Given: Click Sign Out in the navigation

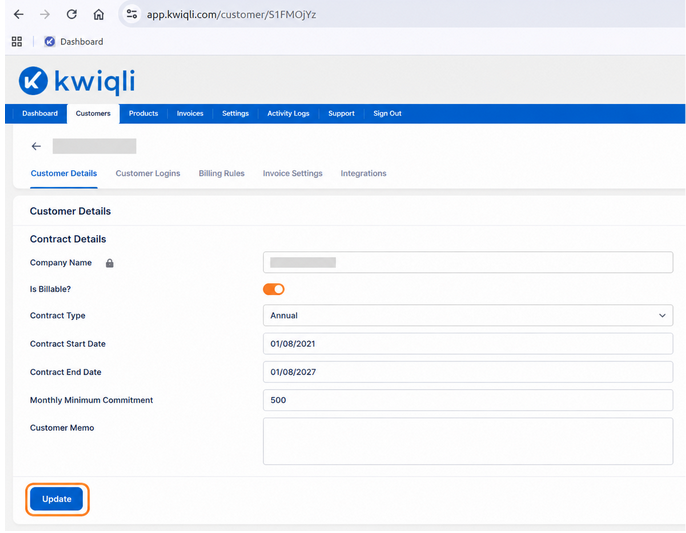Looking at the screenshot, I should (x=387, y=113).
